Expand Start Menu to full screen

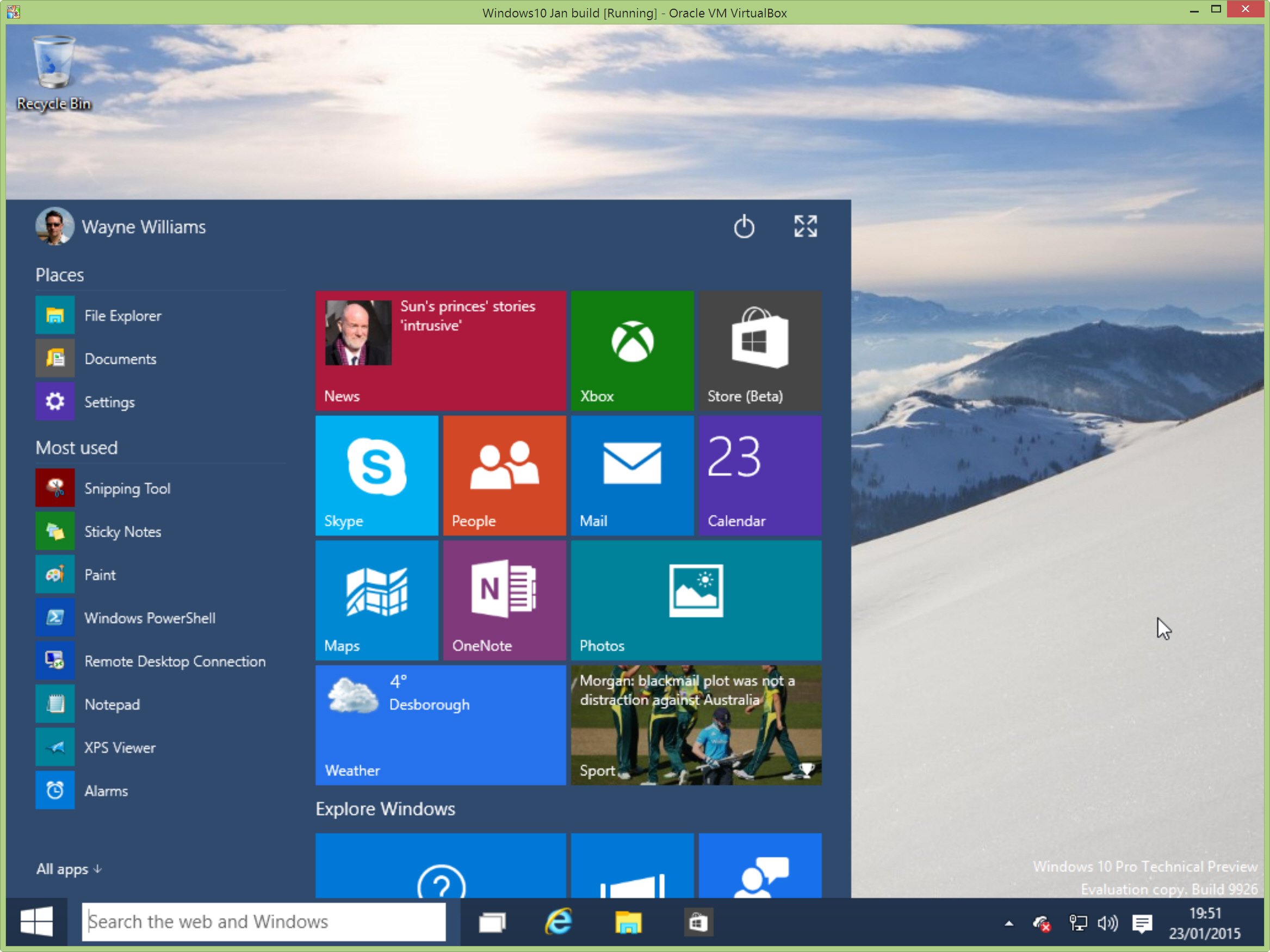(806, 226)
